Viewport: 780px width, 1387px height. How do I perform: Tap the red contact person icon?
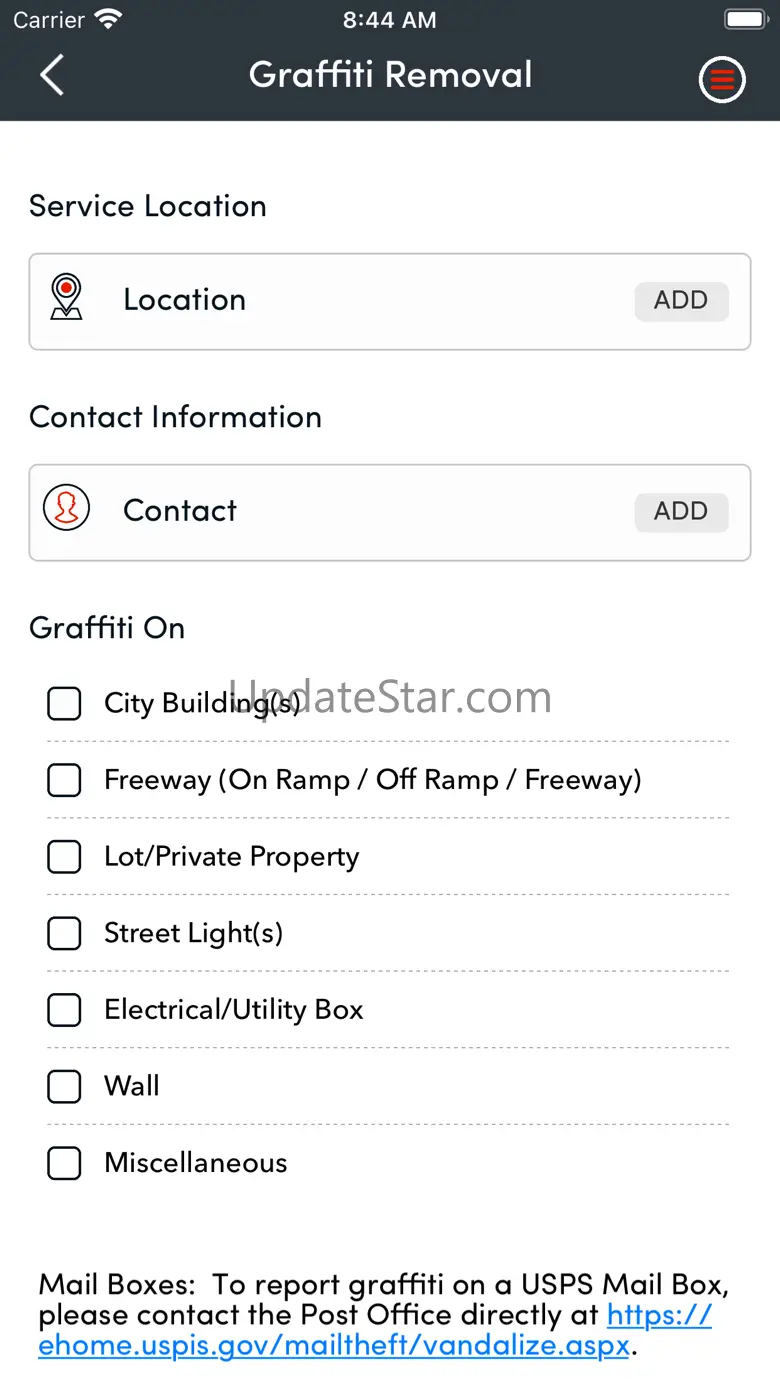tap(66, 508)
